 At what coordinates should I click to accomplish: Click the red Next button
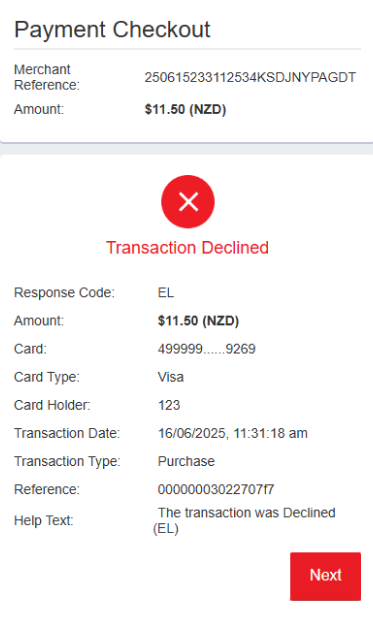pos(325,576)
